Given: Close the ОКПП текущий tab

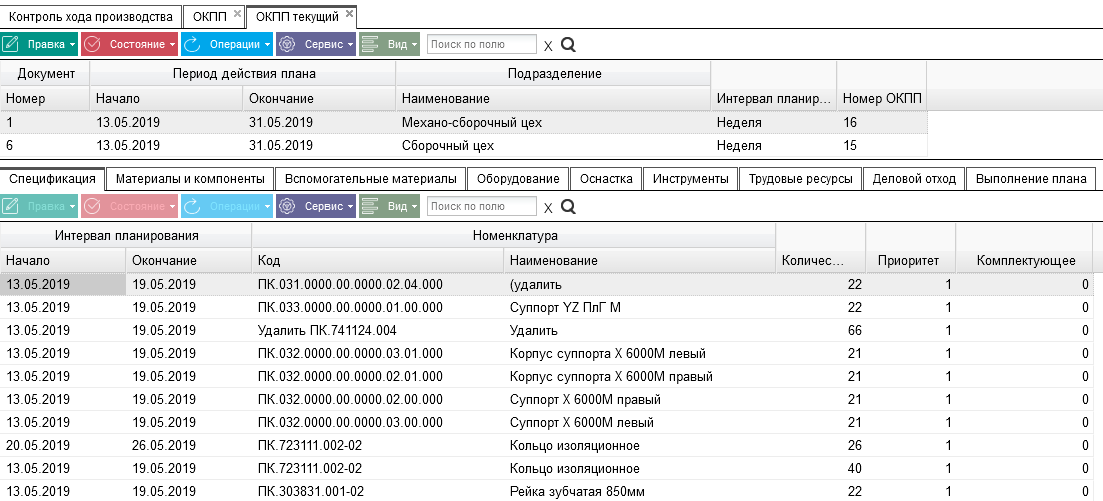Looking at the screenshot, I should (x=349, y=13).
